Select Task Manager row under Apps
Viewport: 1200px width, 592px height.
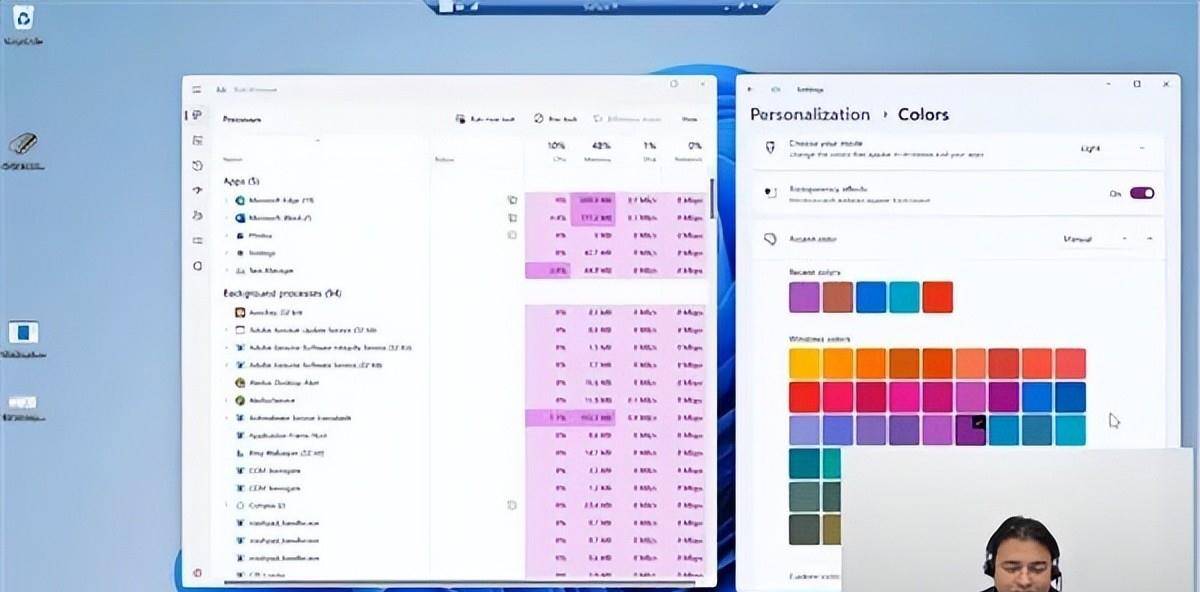click(x=464, y=271)
